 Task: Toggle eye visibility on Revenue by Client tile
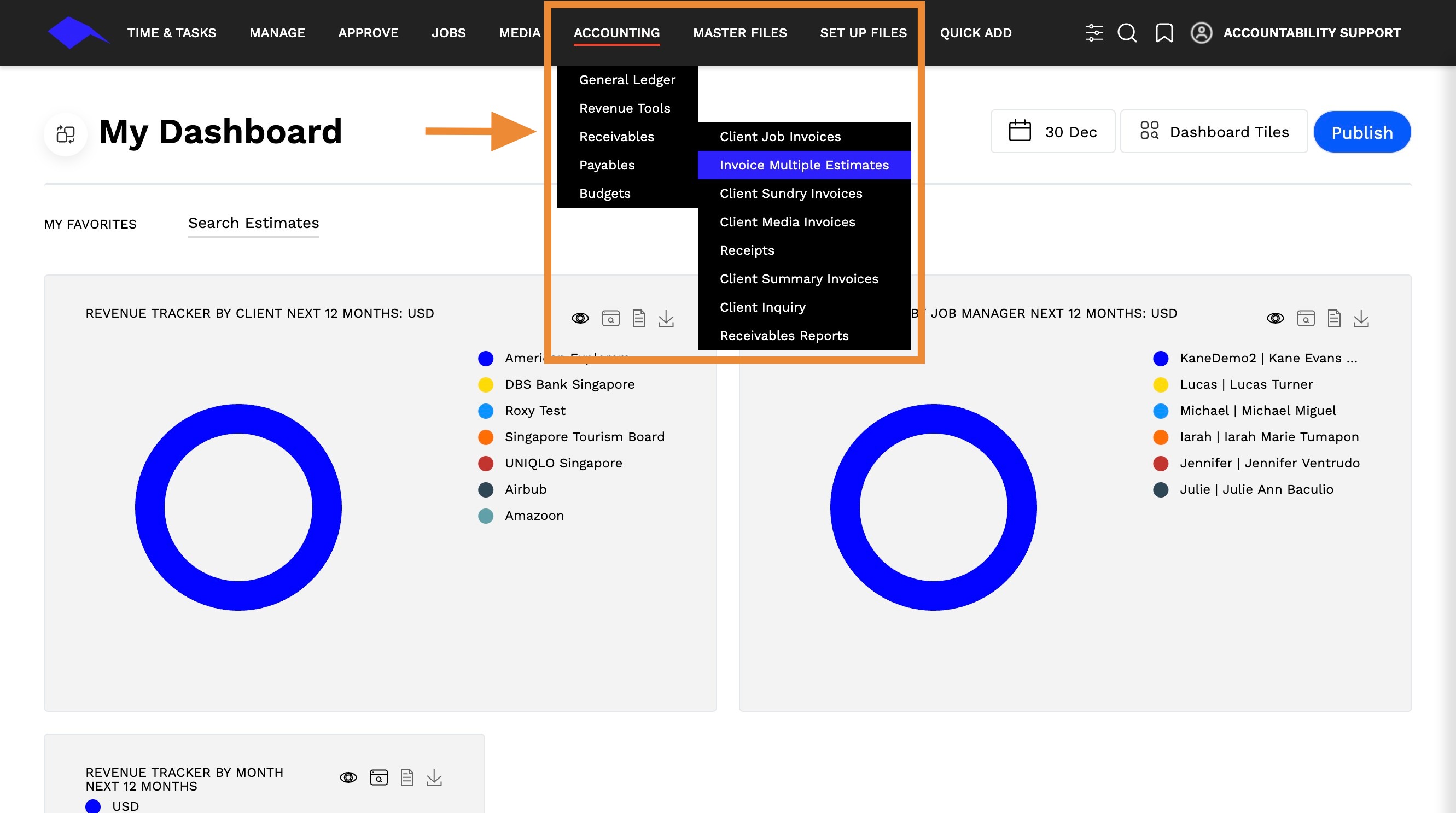[x=580, y=318]
